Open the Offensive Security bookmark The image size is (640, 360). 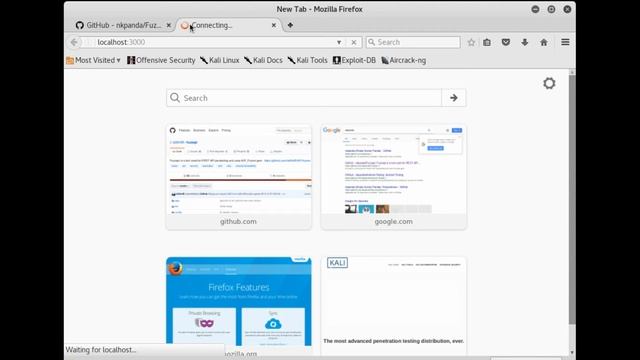[161, 60]
